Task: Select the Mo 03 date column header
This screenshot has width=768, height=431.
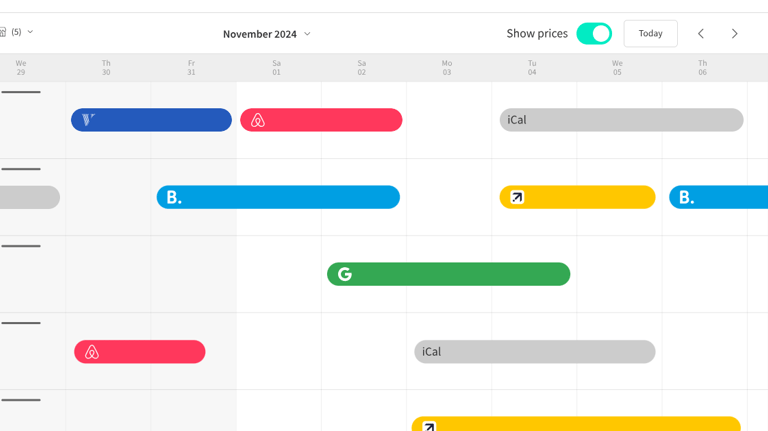Action: click(447, 67)
